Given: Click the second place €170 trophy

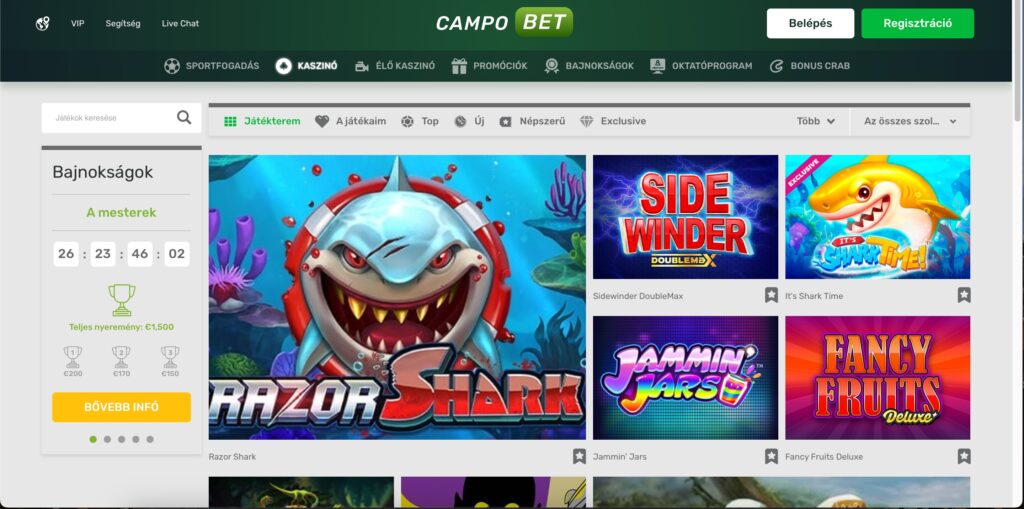Looking at the screenshot, I should pos(121,357).
